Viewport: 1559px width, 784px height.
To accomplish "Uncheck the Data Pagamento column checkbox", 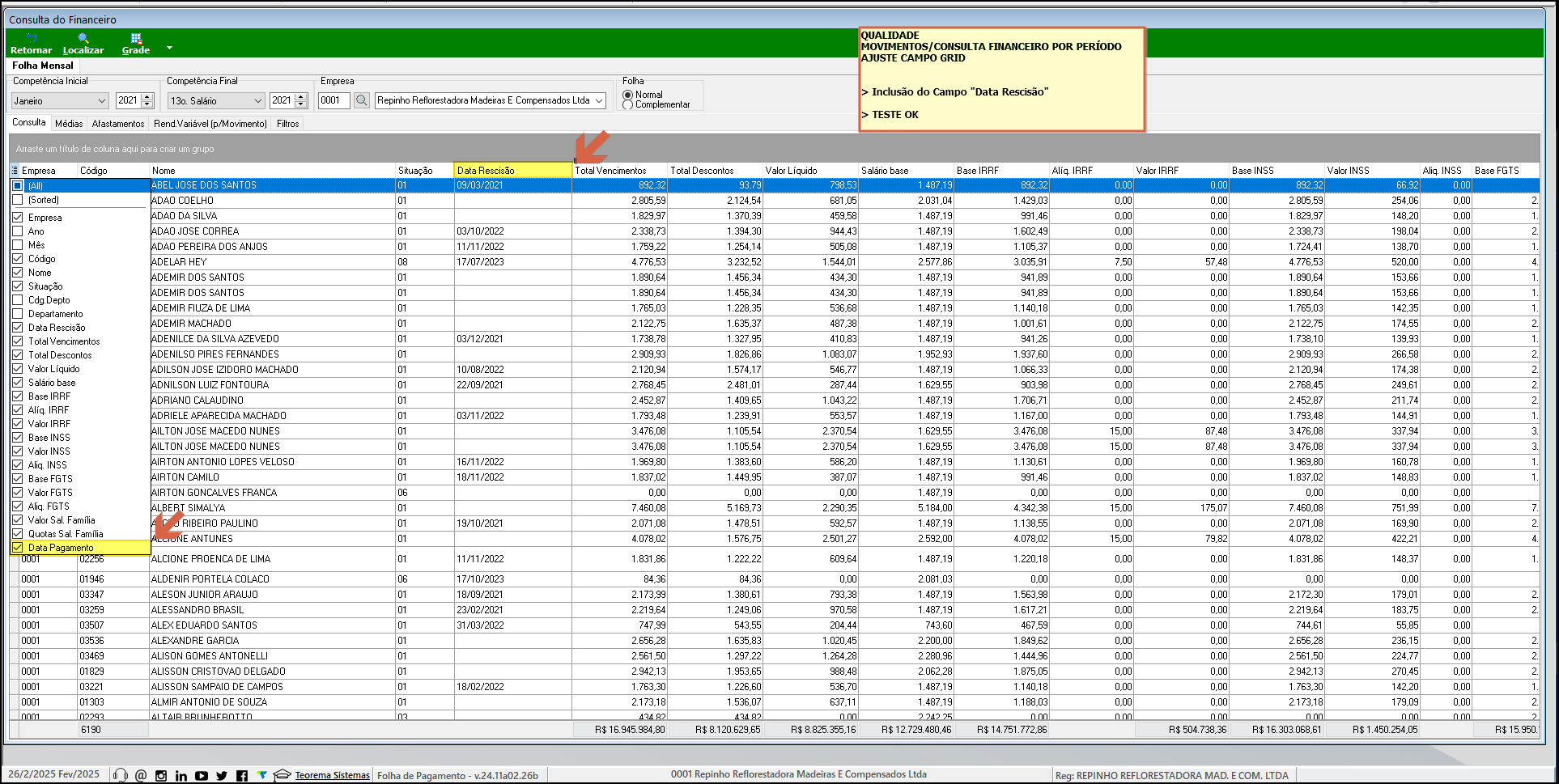I will tap(18, 548).
